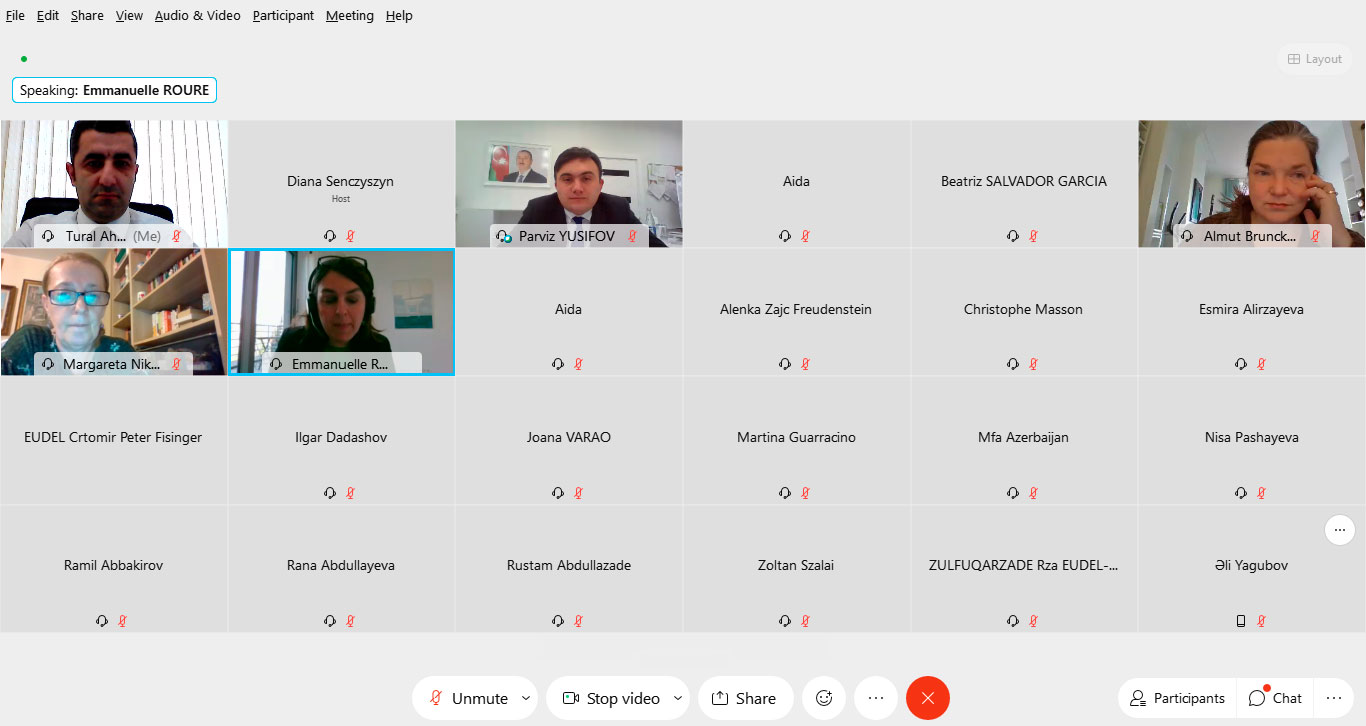Click headset icon on Emmanuelle ROURE video label

click(276, 364)
